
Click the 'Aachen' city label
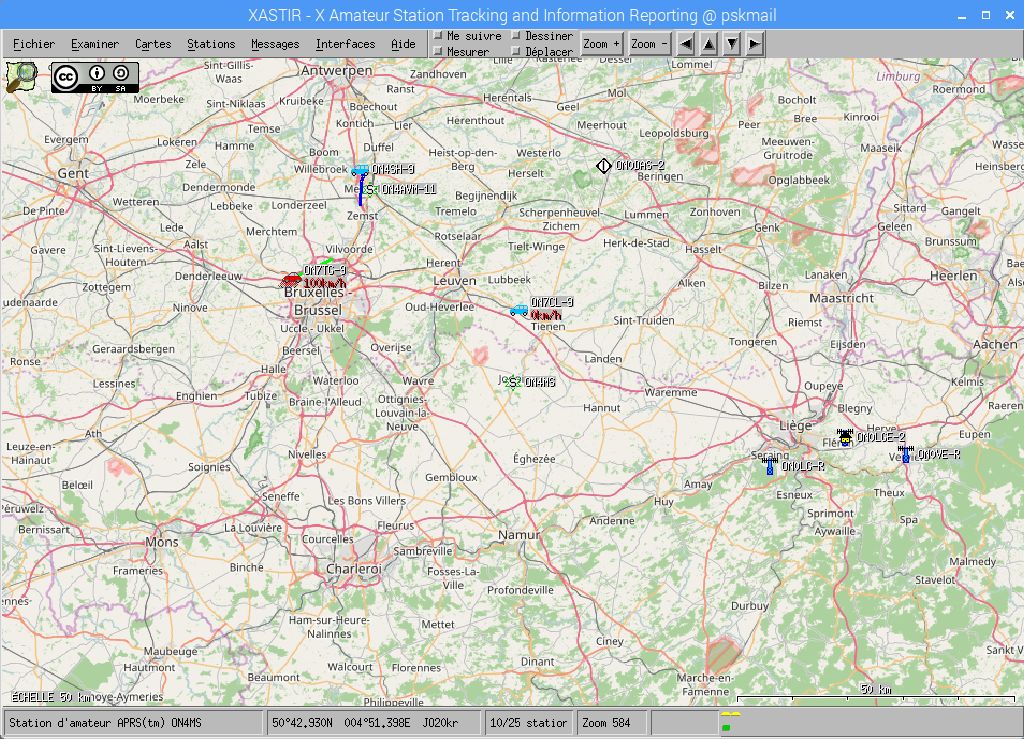tap(995, 344)
